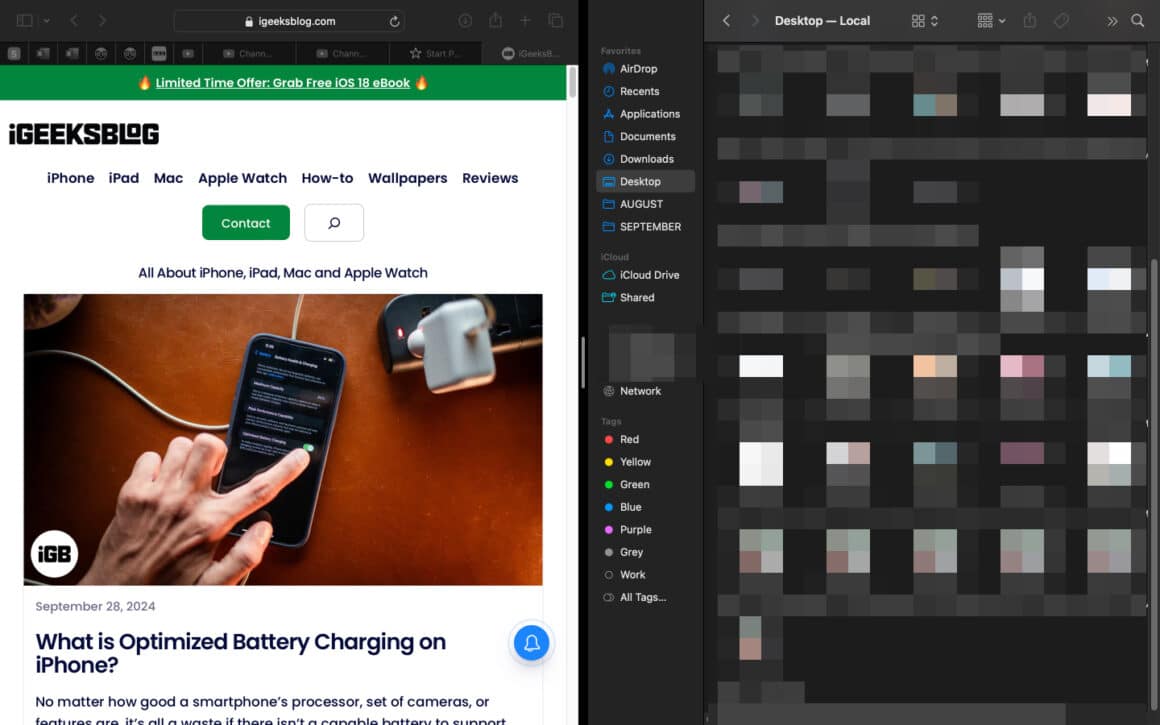Screen dimensions: 1160x725
Task: Open the grouping dropdown chevron in Finder toolbar
Action: [x=1002, y=20]
